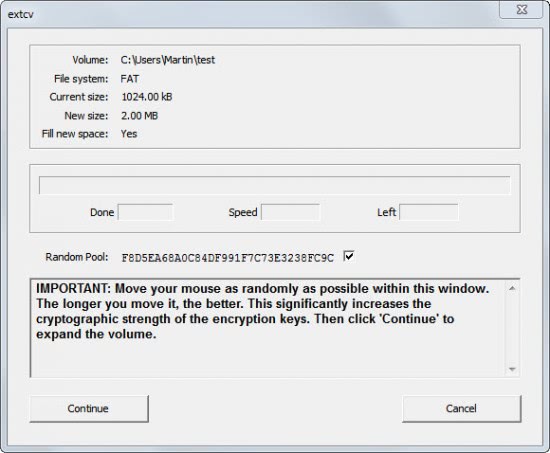Click the new size 2.00 MB
This screenshot has width=550, height=453.
140,115
